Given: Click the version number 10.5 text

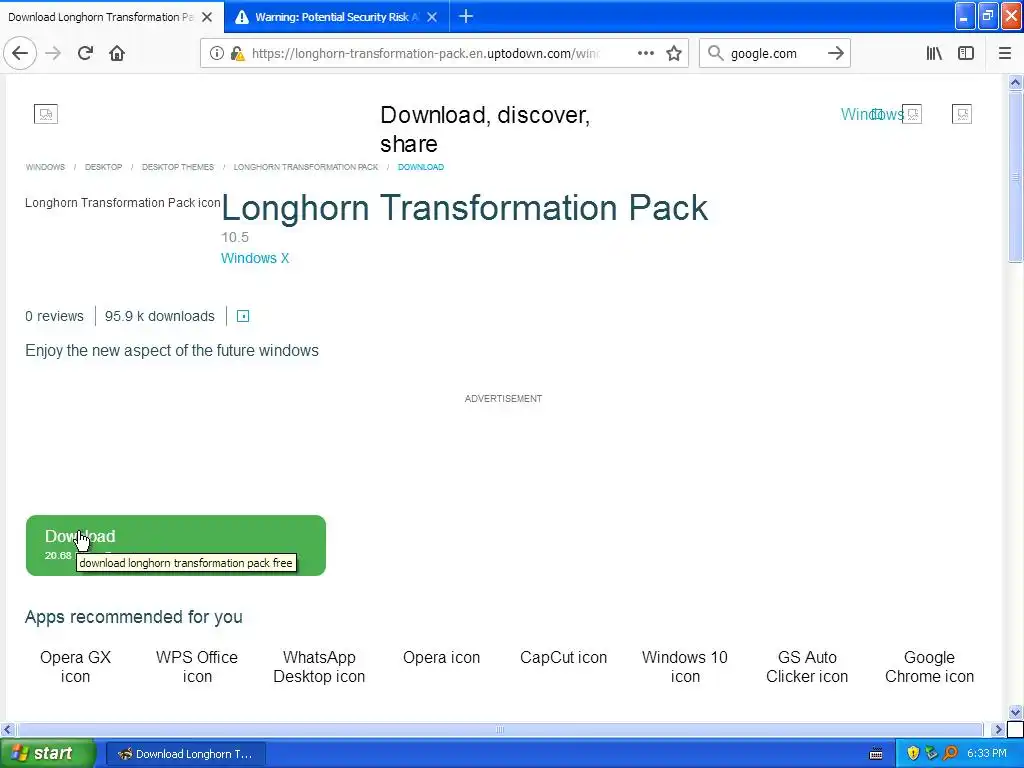Looking at the screenshot, I should point(235,237).
